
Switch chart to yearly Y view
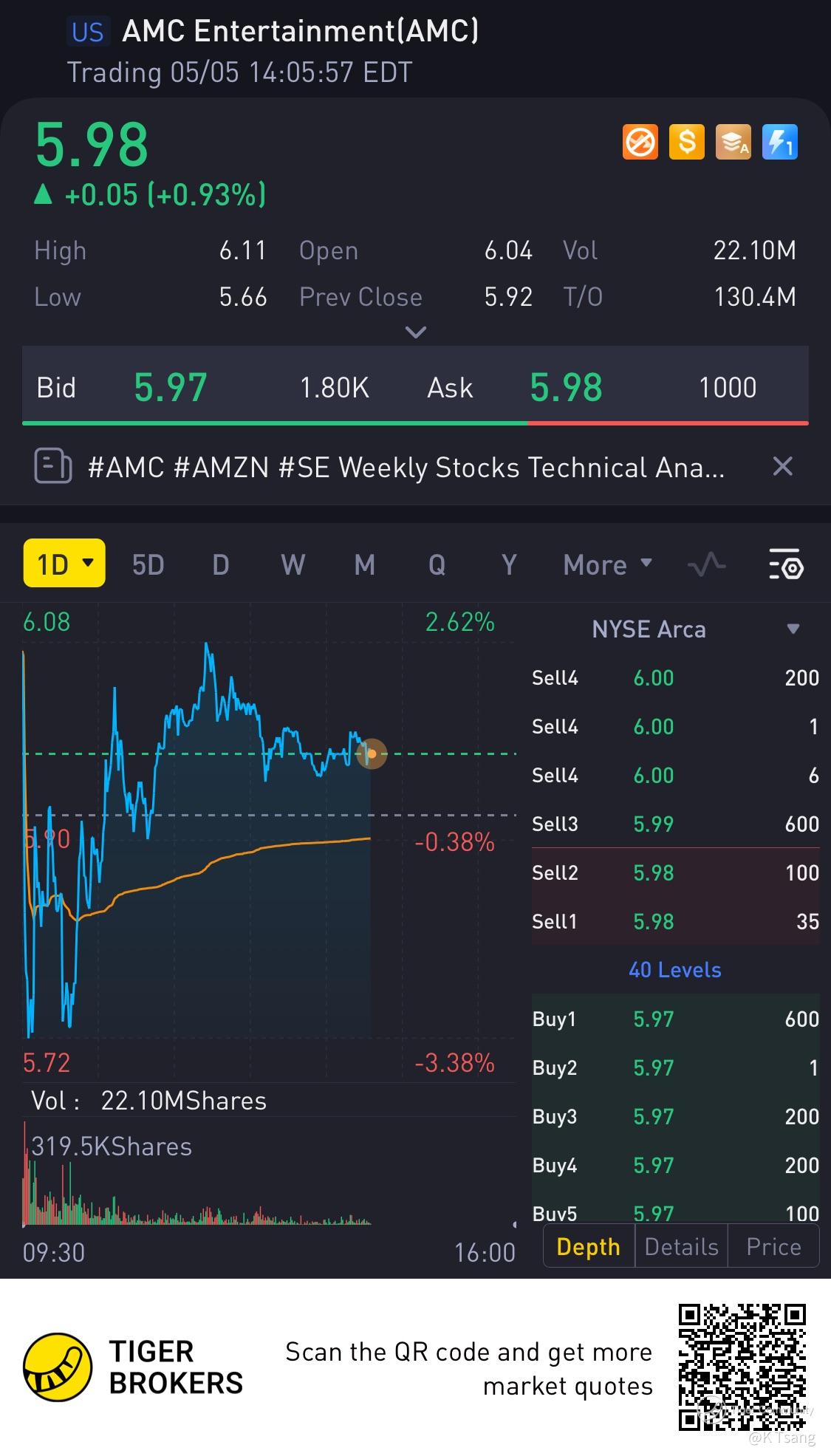tap(509, 565)
